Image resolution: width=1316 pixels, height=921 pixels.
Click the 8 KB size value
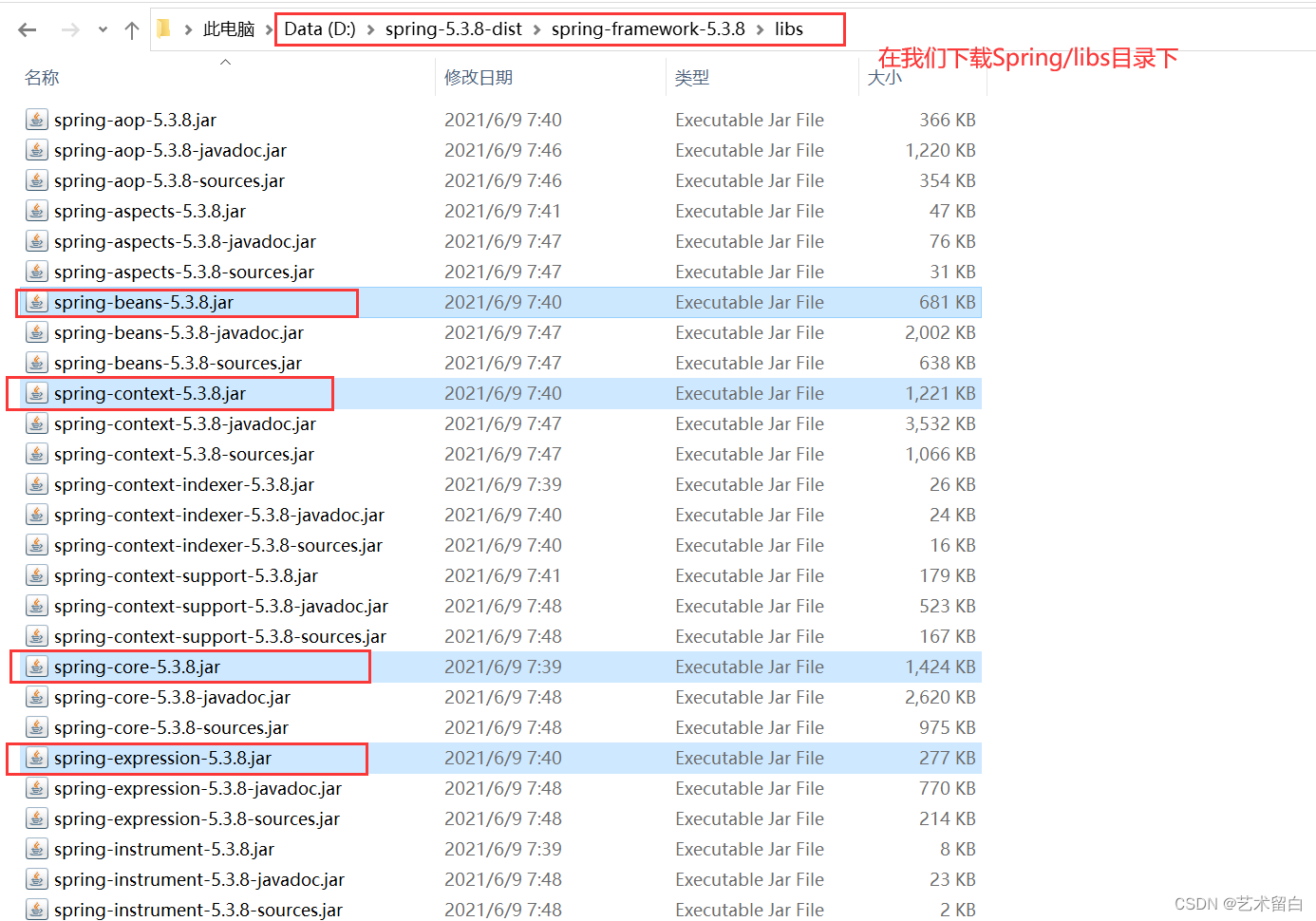click(958, 849)
